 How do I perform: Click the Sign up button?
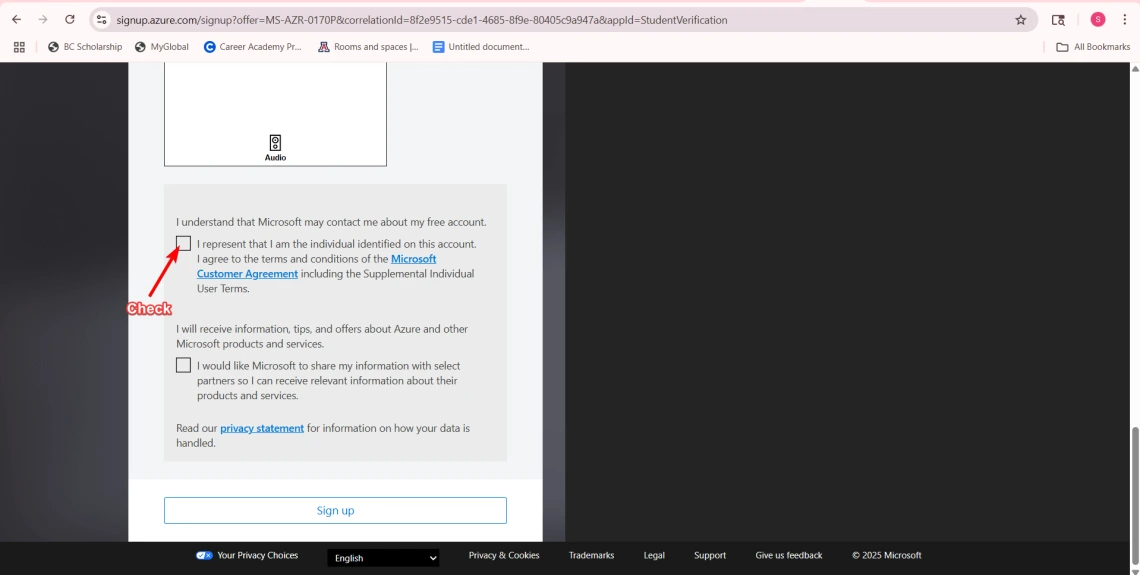335,510
